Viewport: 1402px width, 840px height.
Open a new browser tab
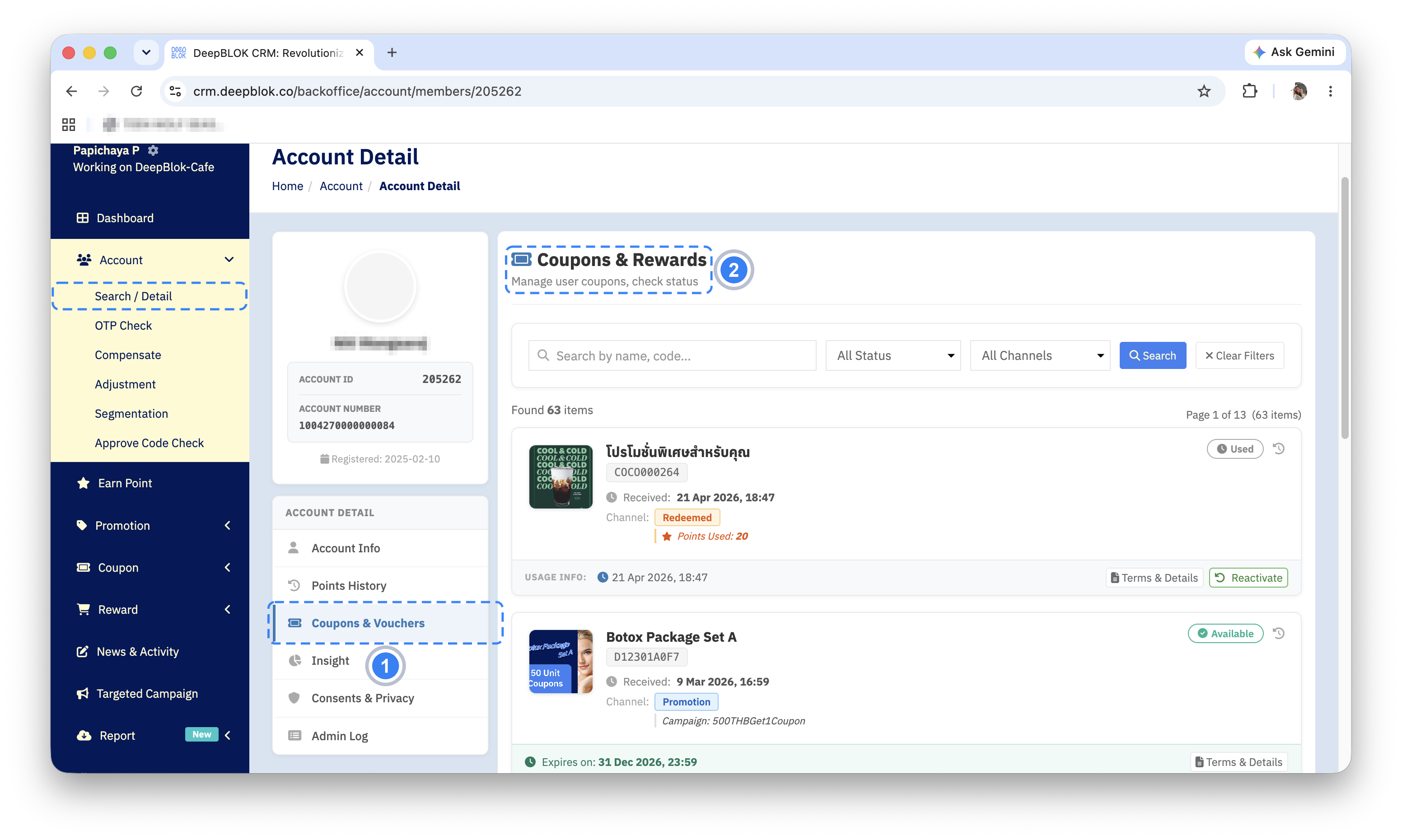coord(392,53)
